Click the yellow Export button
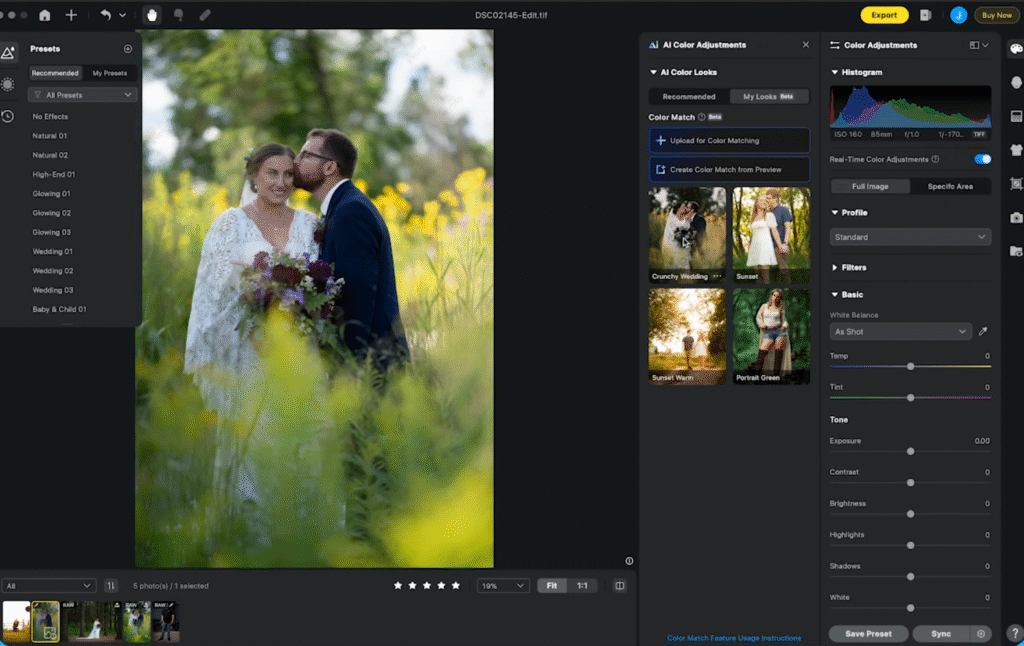 [884, 15]
